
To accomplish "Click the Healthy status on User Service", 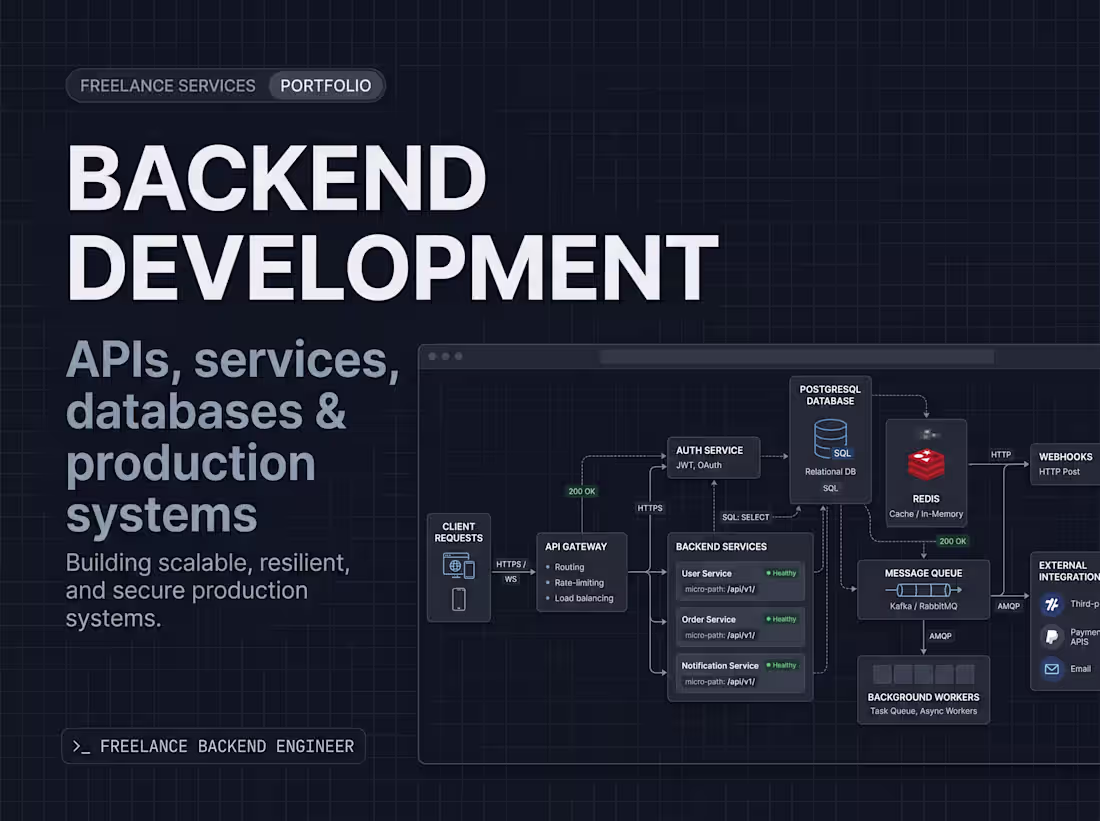I will point(782,573).
